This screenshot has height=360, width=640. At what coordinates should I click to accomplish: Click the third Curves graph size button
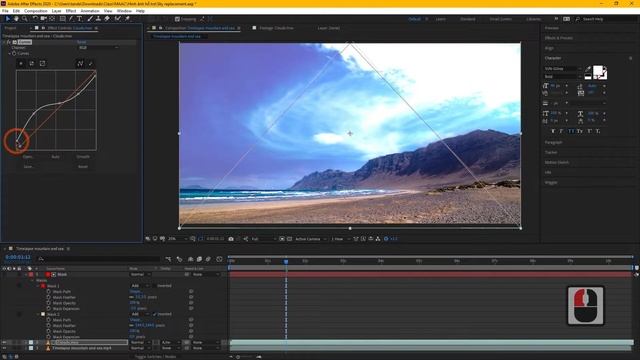pos(42,64)
